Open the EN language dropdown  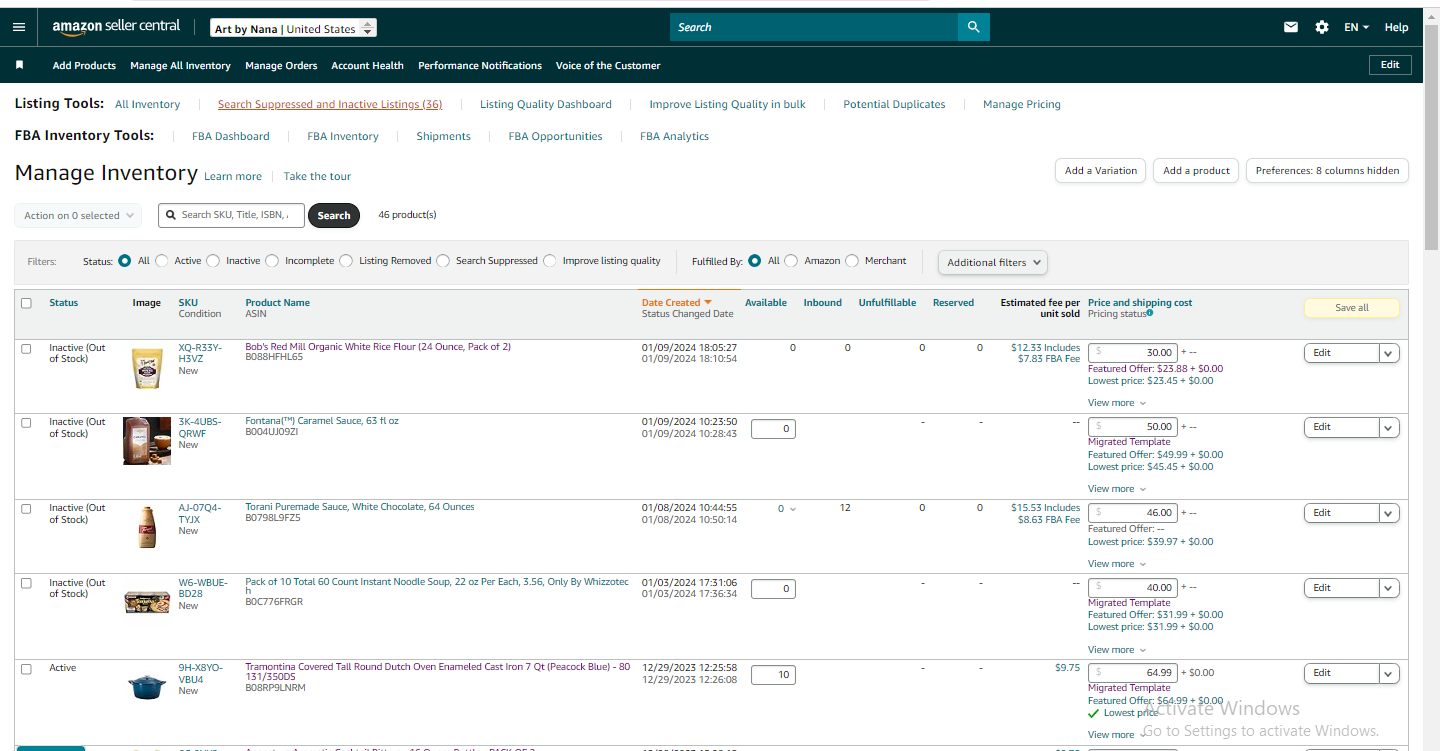pos(1356,27)
